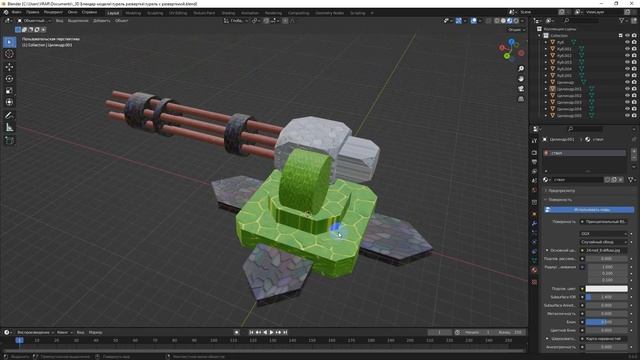This screenshot has width=640, height=360.
Task: Select the Annotate tool
Action: click(9, 116)
